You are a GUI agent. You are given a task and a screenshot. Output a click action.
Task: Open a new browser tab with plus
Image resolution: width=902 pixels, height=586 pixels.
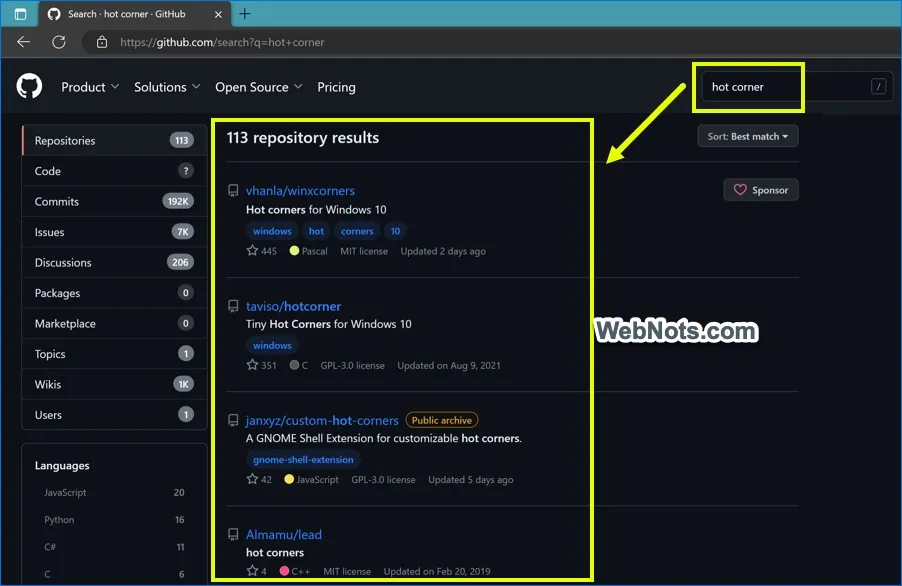244,14
